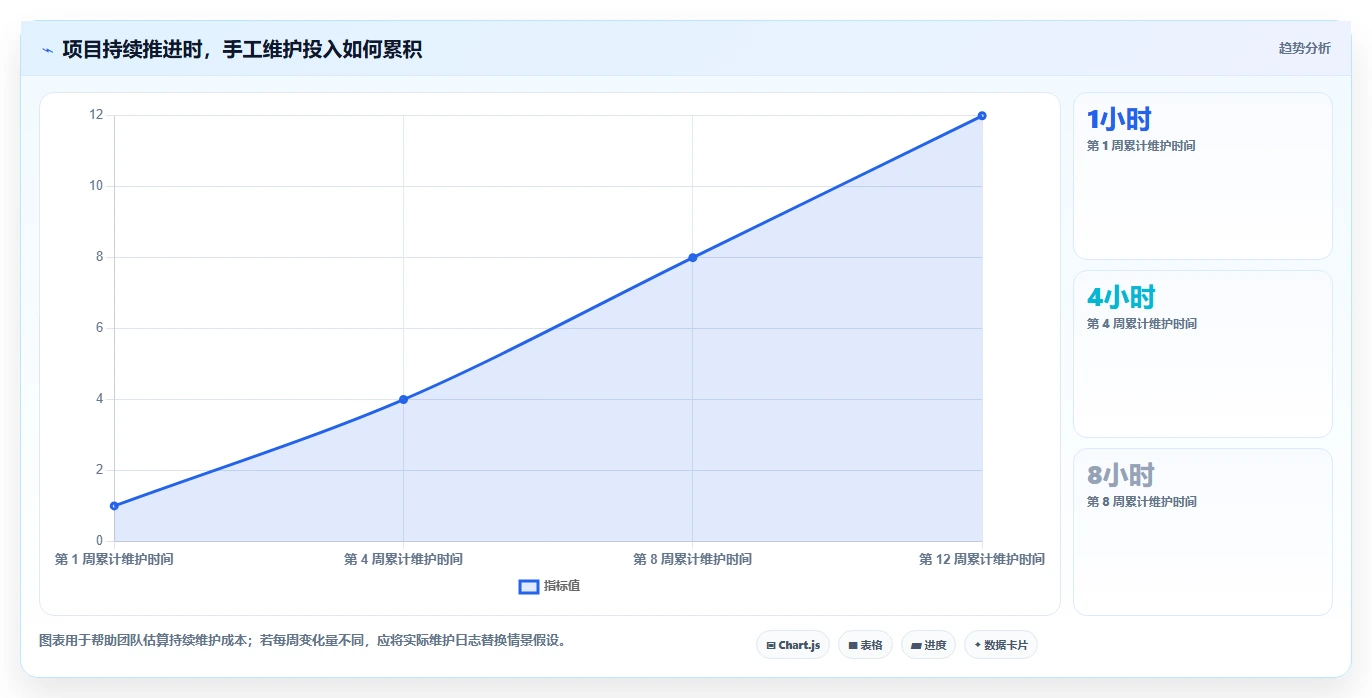Viewport: 1372px width, 698px height.
Task: Toggle the 指标值 legend swatch
Action: (x=529, y=586)
